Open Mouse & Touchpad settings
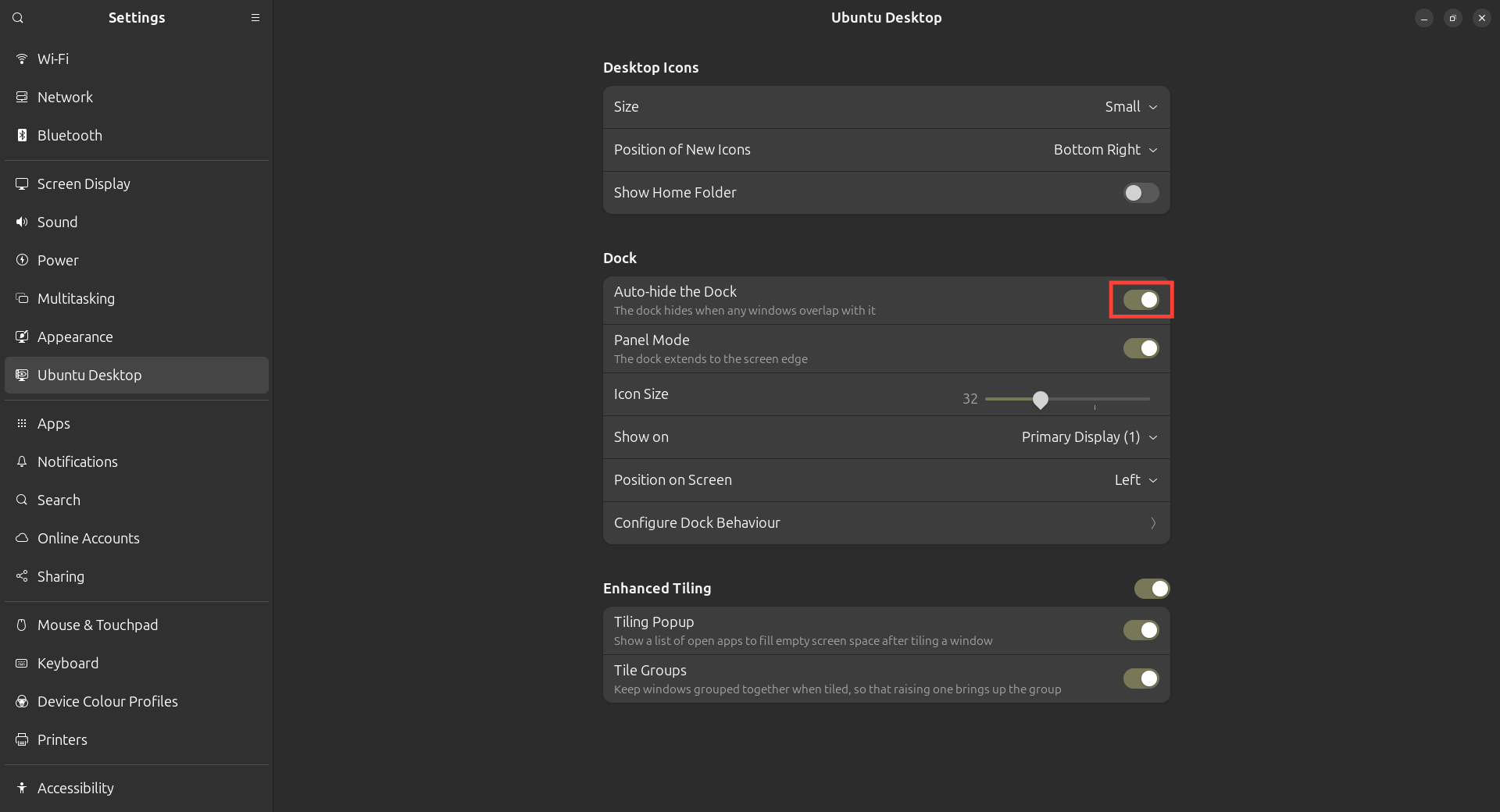The image size is (1500, 812). coord(97,625)
